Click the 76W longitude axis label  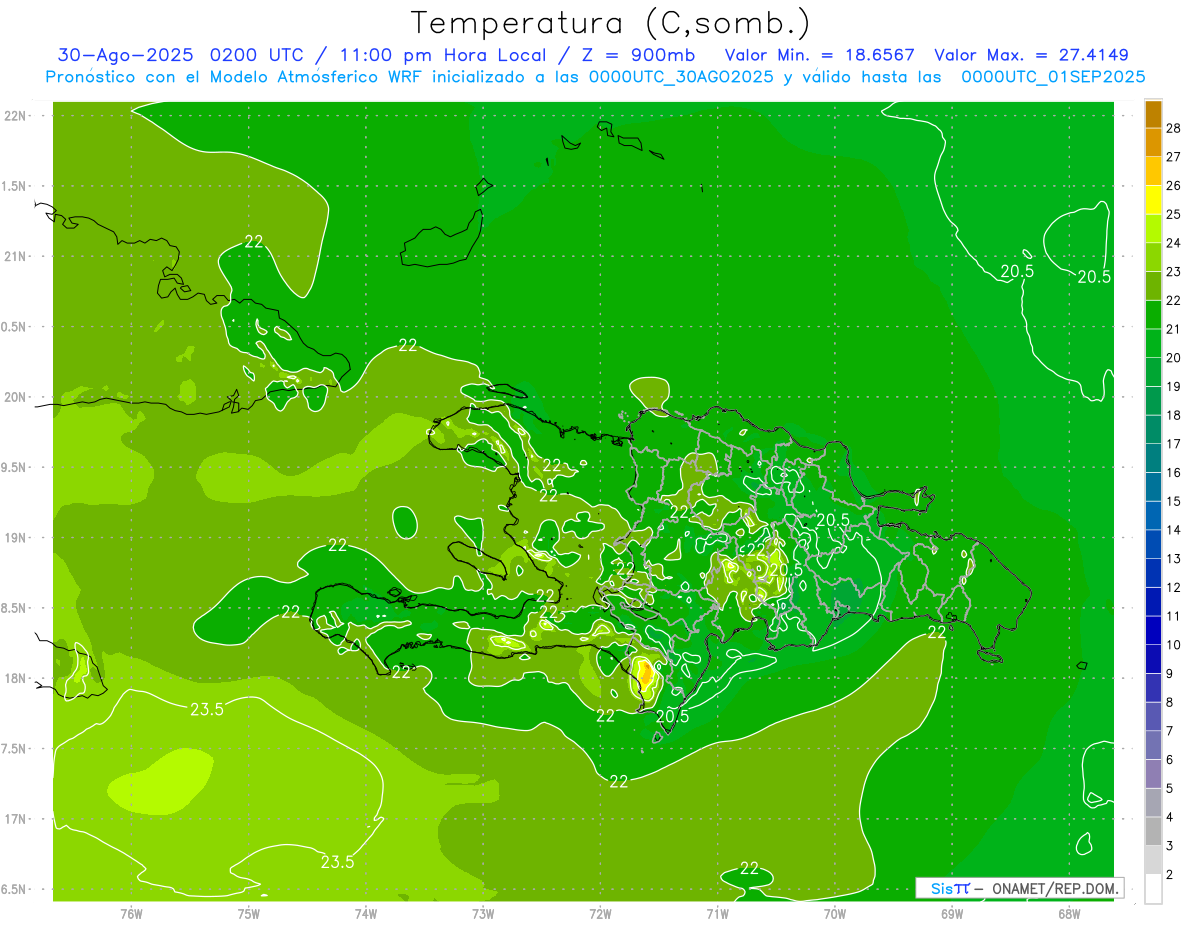coord(131,914)
